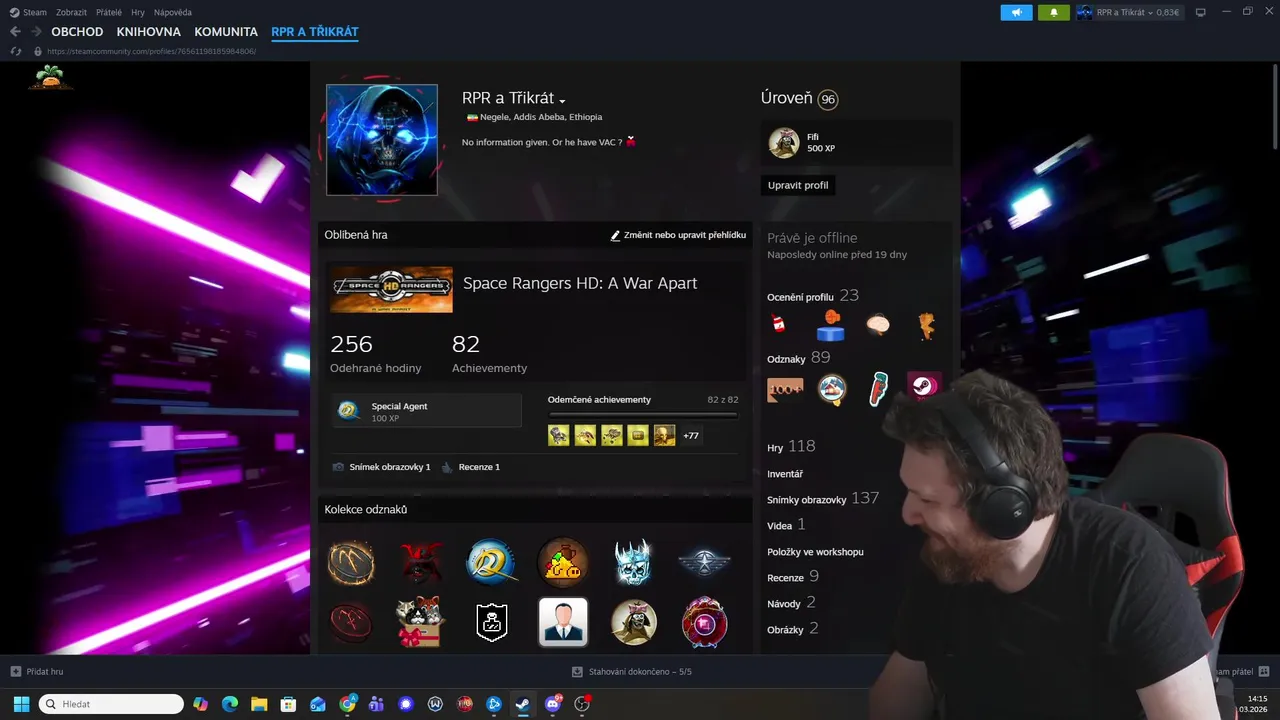This screenshot has width=1280, height=720.
Task: Open the Fifi 500 XP featured badge
Action: click(x=857, y=143)
